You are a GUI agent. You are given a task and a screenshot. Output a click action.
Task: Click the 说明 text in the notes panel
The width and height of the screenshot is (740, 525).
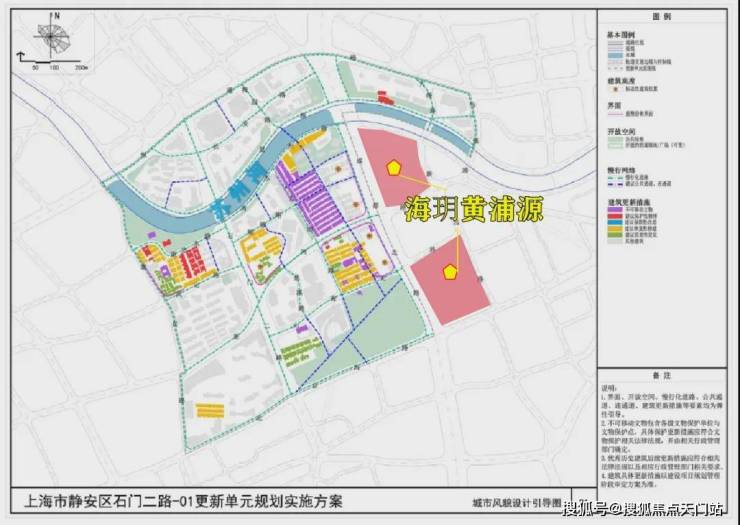click(x=608, y=388)
